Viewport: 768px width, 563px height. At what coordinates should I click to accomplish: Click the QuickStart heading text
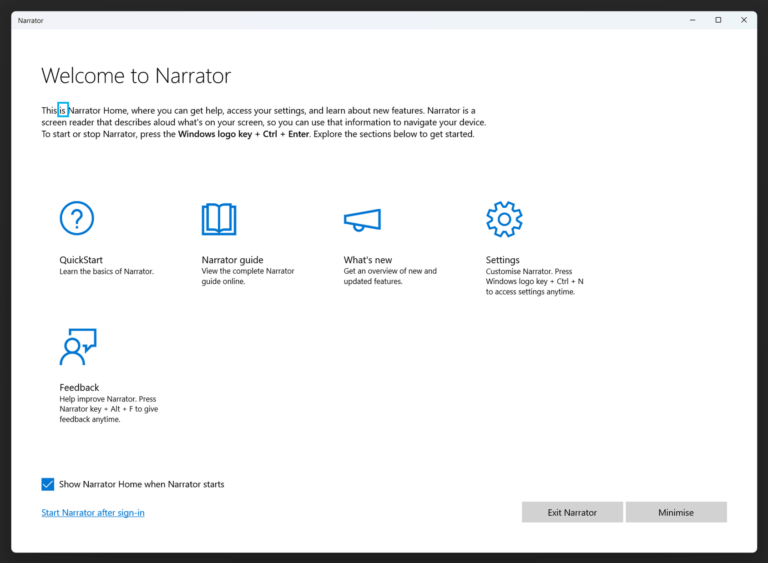[x=81, y=260]
